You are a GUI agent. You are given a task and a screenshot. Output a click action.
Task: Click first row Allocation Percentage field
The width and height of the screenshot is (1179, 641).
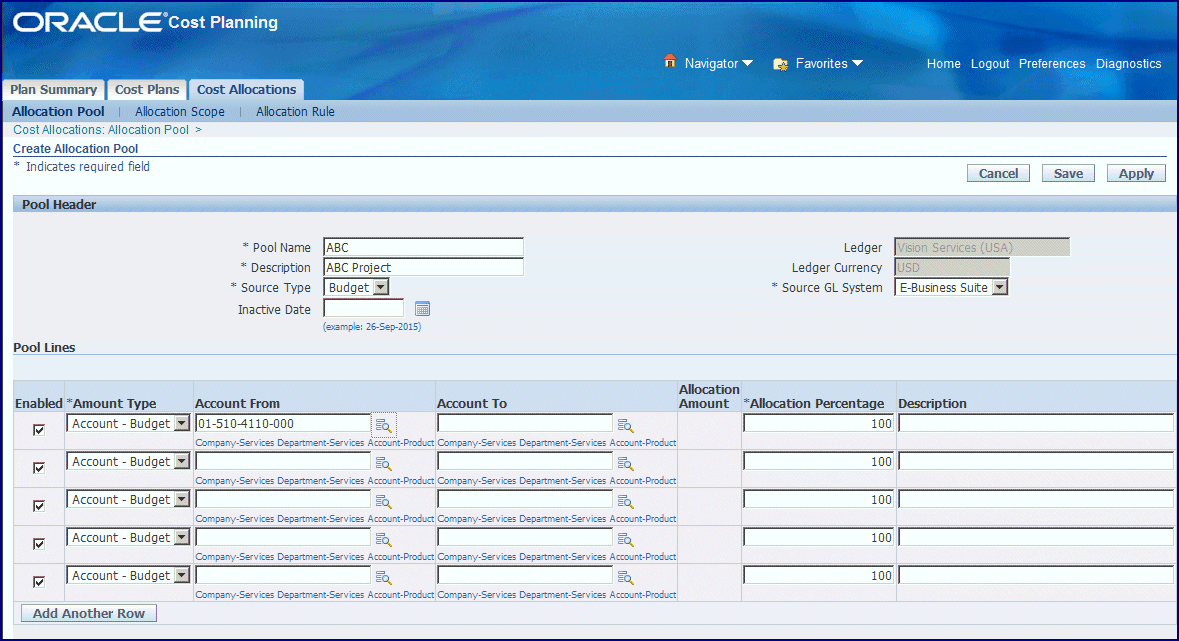[x=819, y=424]
